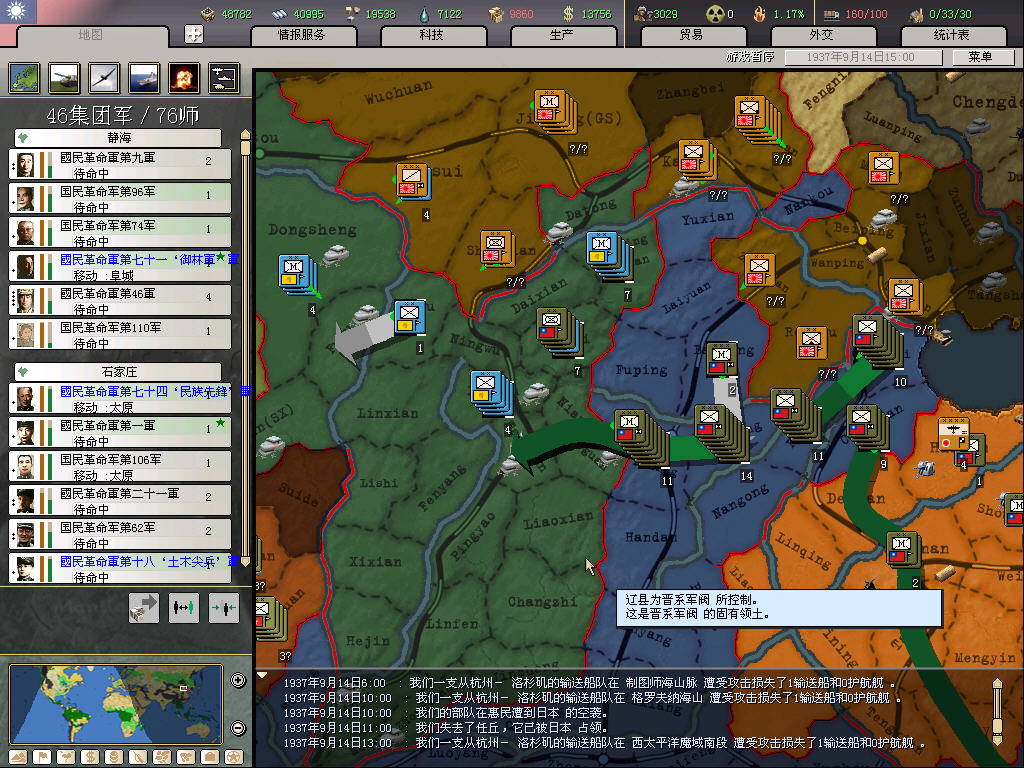Select the naval units warship filter icon

pyautogui.click(x=143, y=78)
